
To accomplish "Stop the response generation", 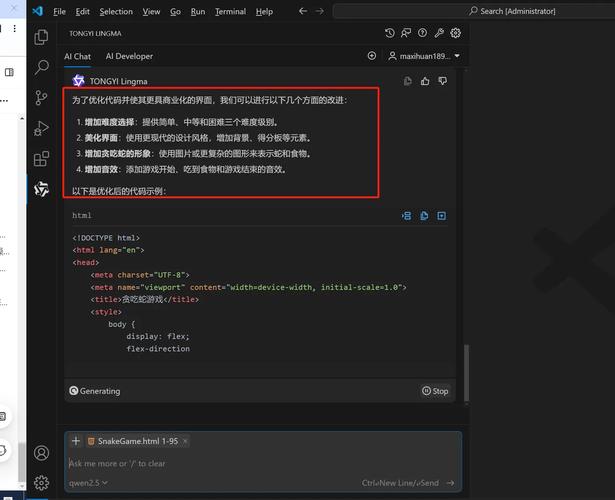I will (435, 391).
